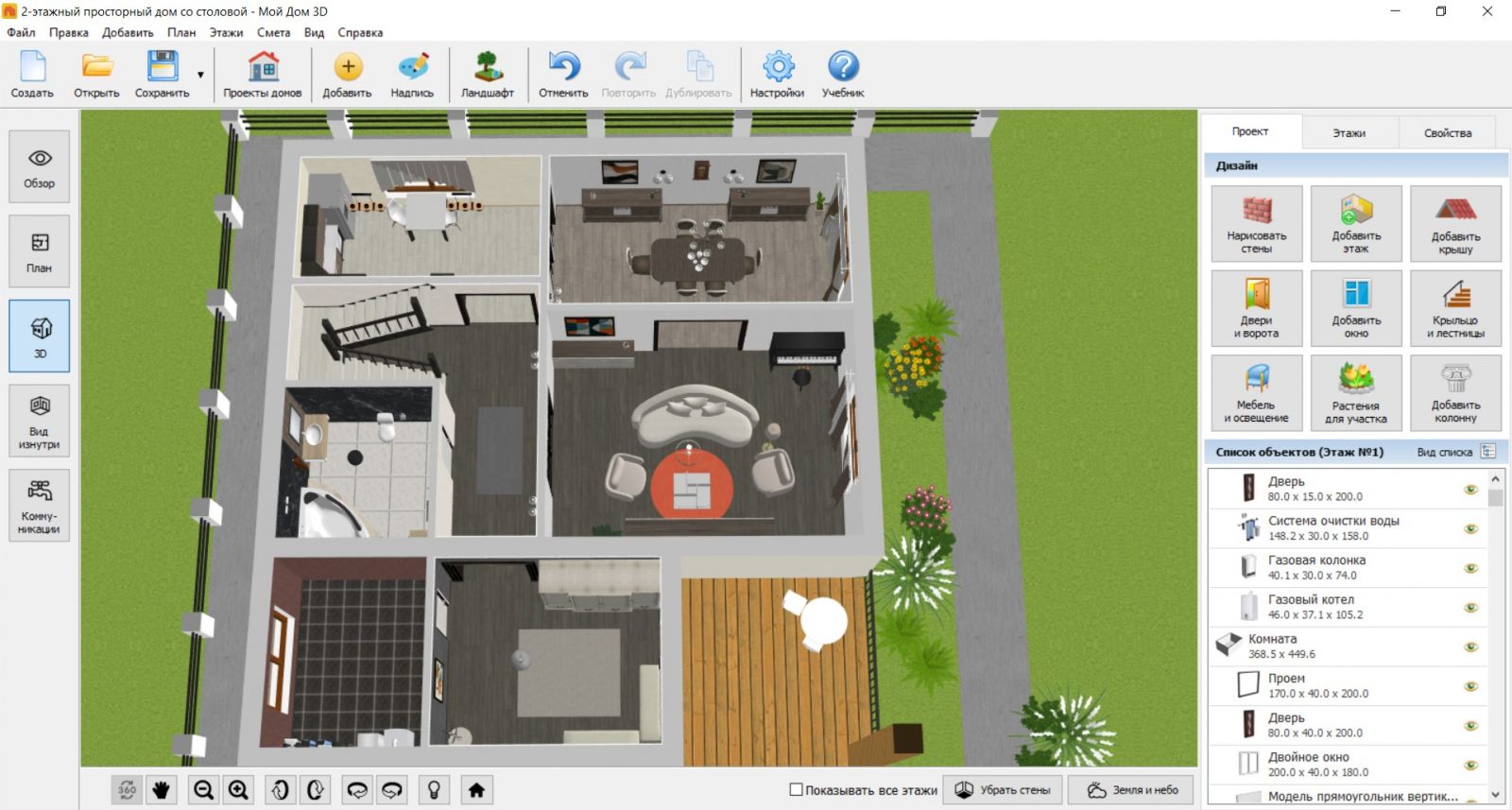This screenshot has height=810, width=1512.
Task: Open the Вид списка view selector
Action: click(1454, 452)
